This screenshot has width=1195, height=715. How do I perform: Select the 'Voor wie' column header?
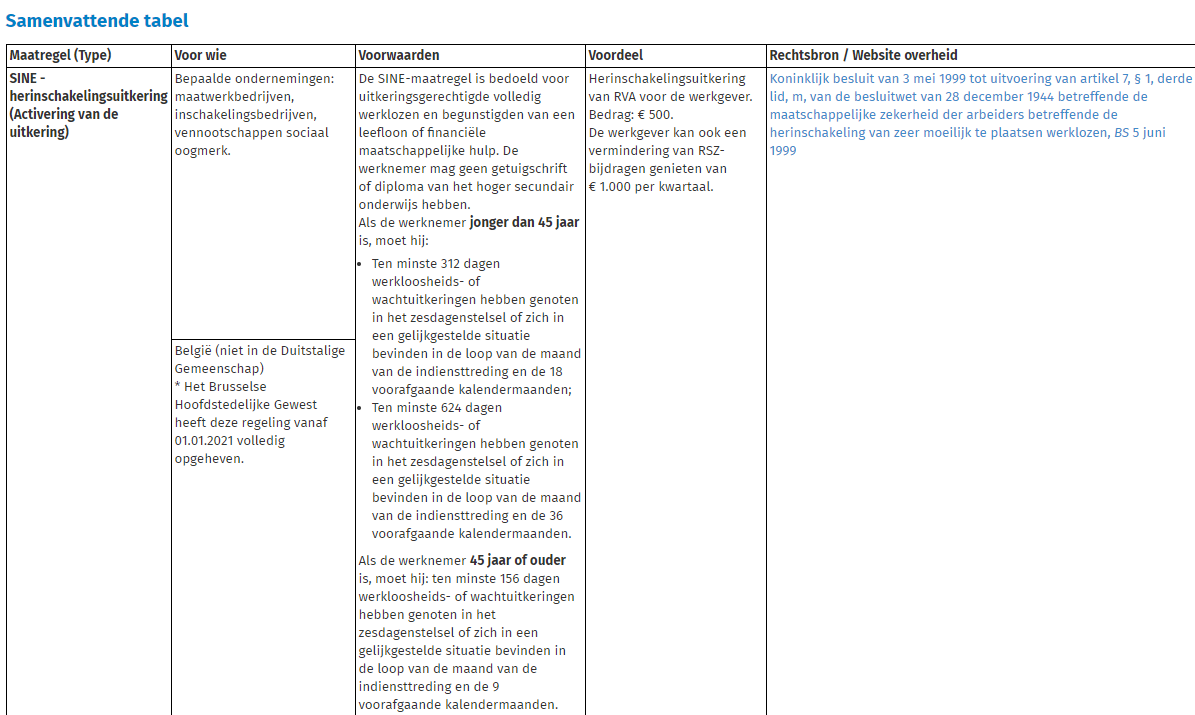coord(200,55)
